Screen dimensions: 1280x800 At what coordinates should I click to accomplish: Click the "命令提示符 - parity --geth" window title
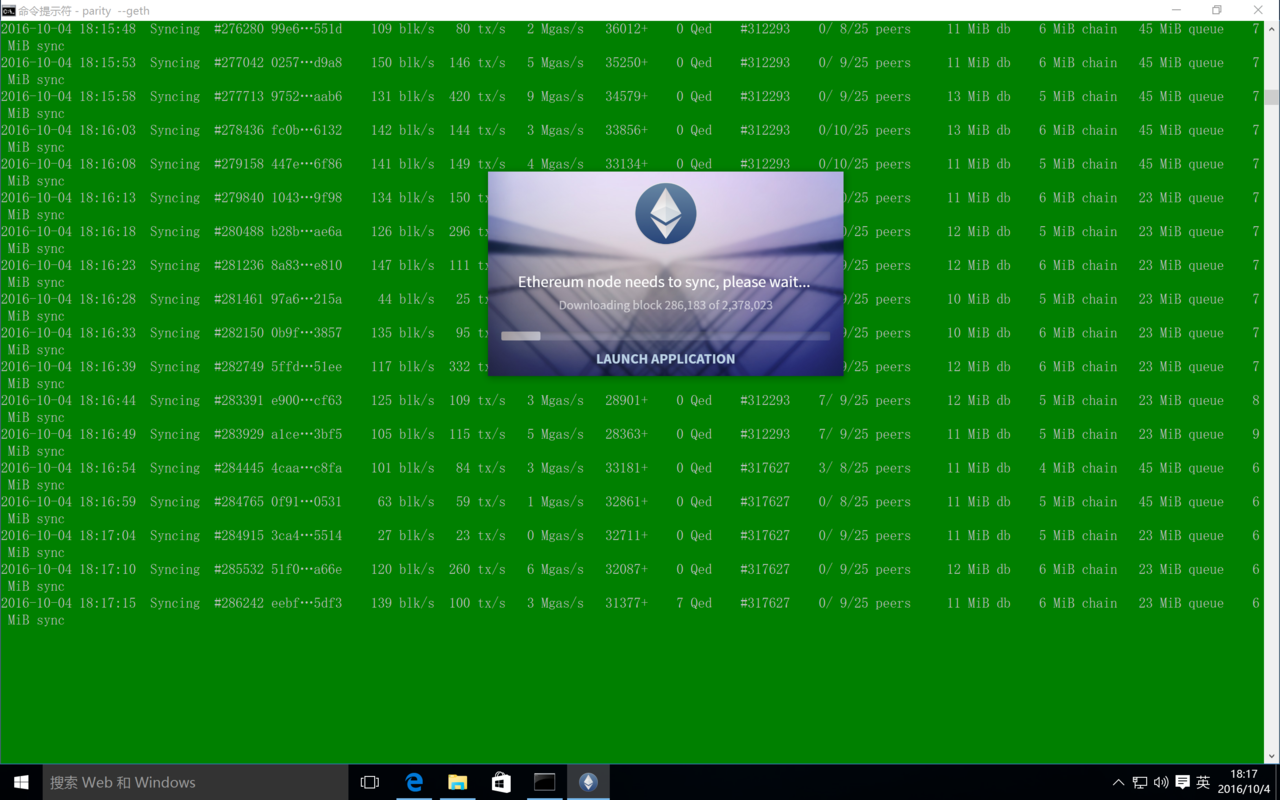pos(84,11)
